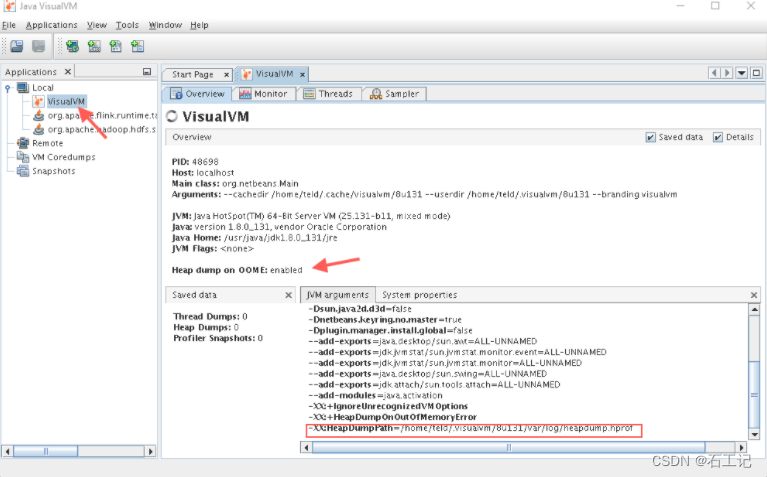This screenshot has width=767, height=477.
Task: Click the Heap dump on OOME text
Action: 237,270
